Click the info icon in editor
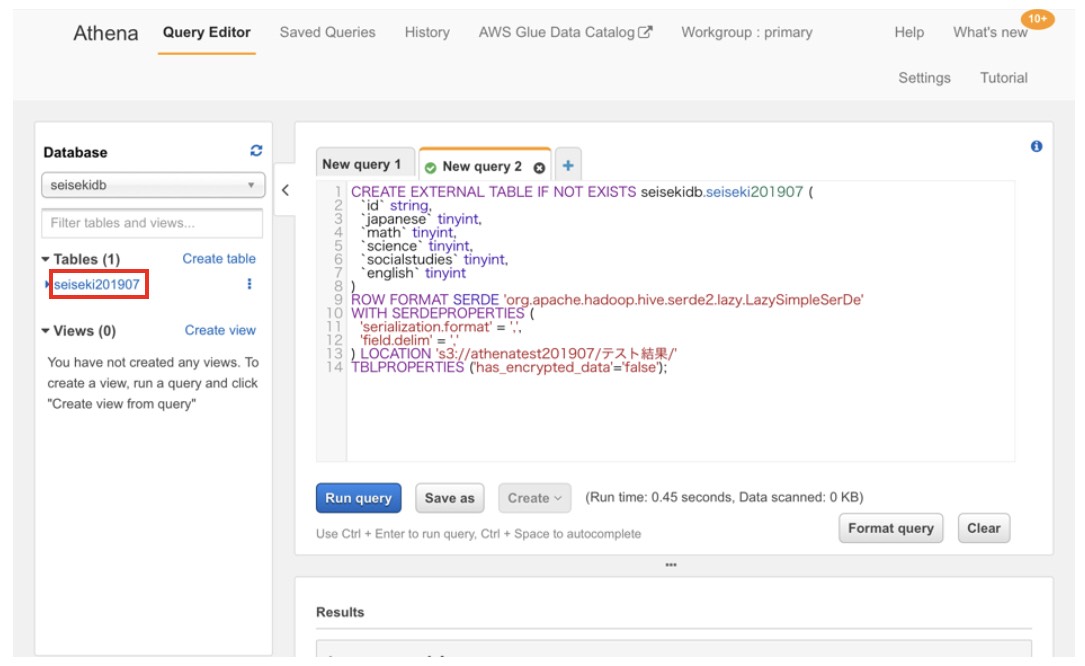 1036,147
